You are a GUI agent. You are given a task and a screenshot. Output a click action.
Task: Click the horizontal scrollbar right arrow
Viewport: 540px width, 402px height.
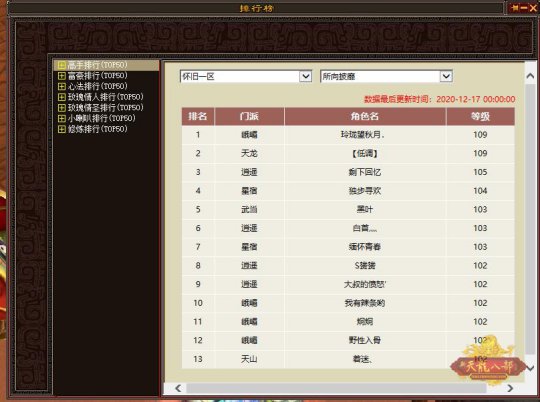coord(510,389)
